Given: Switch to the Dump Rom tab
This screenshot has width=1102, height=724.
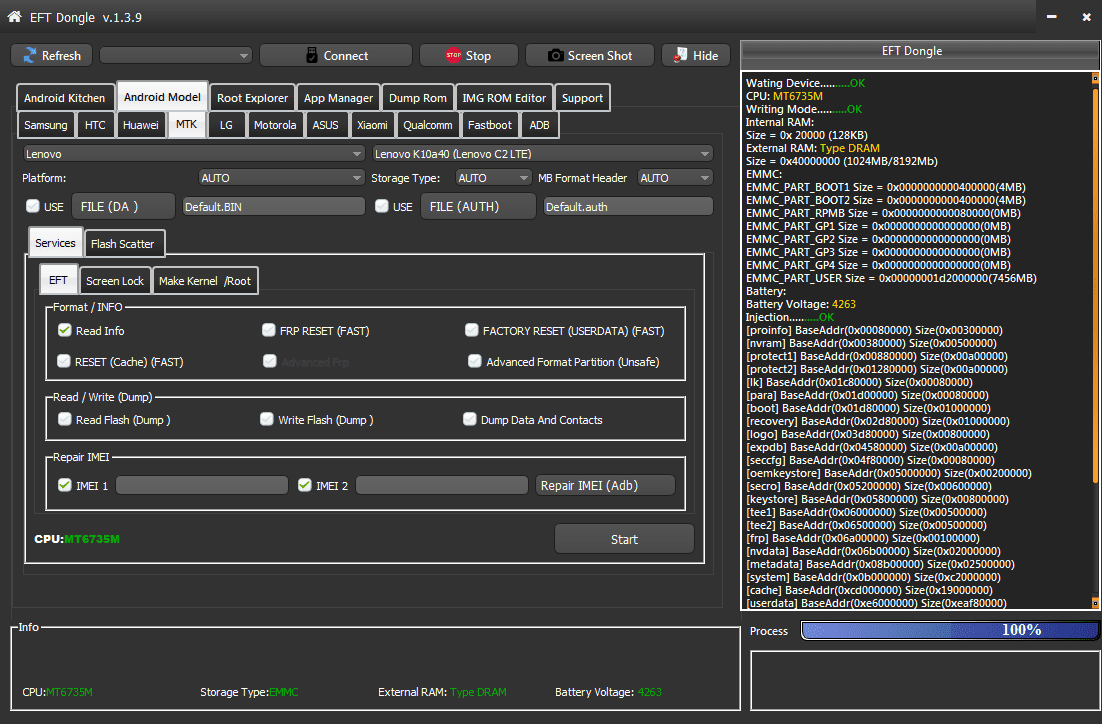Looking at the screenshot, I should 417,98.
